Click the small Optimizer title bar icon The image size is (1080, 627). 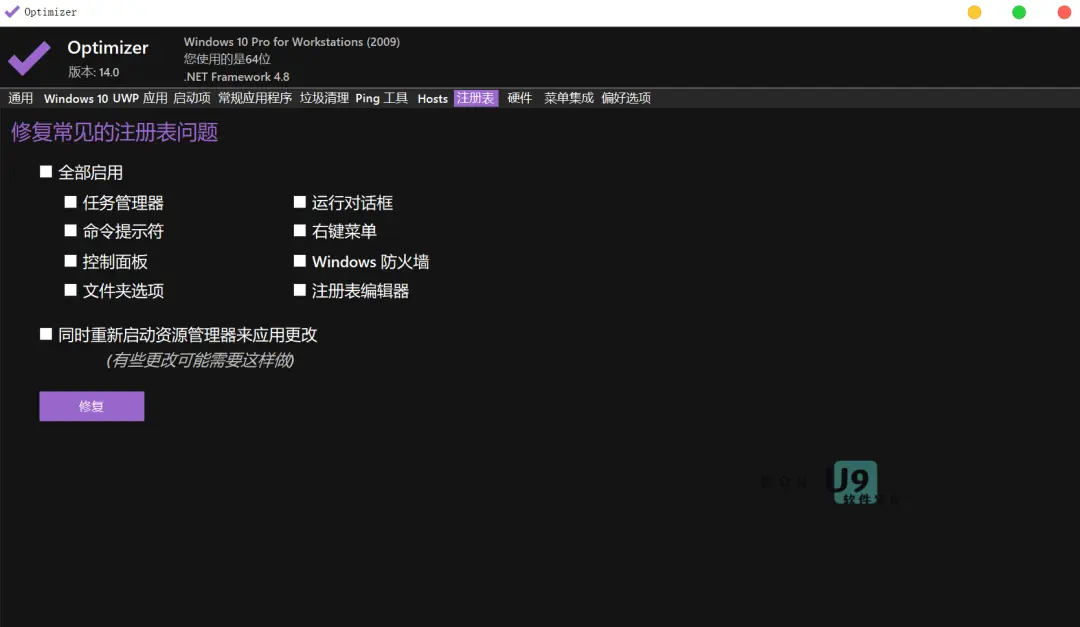pyautogui.click(x=12, y=12)
